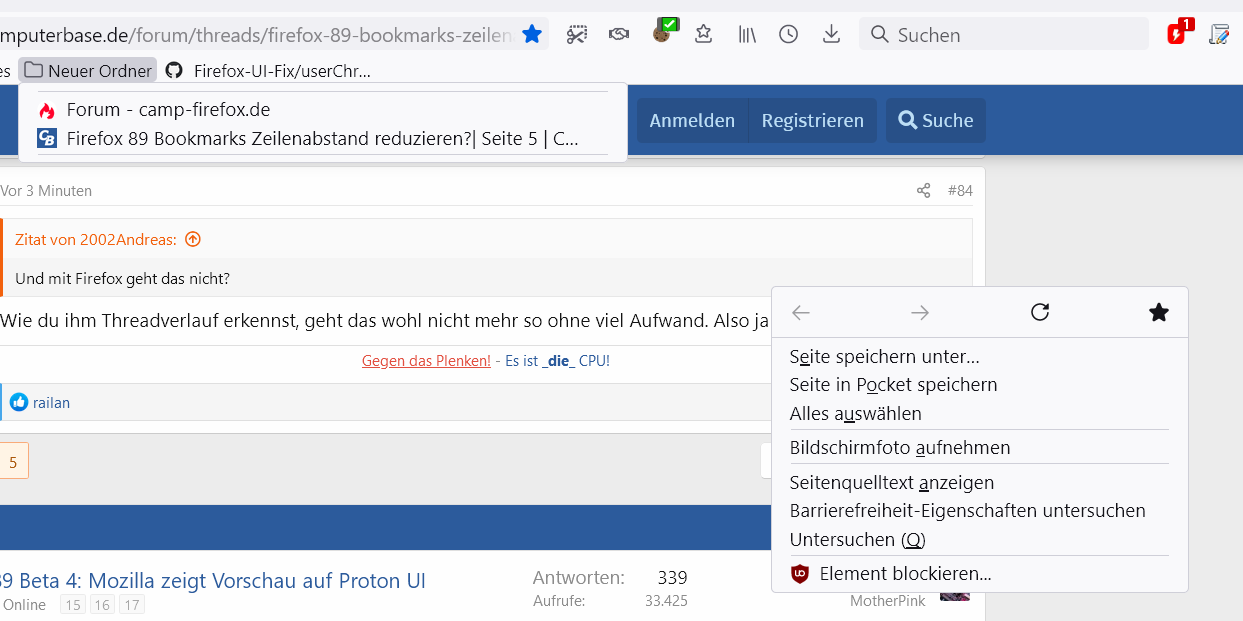Select 'Element blockieren…' uBlock entry

tap(905, 574)
